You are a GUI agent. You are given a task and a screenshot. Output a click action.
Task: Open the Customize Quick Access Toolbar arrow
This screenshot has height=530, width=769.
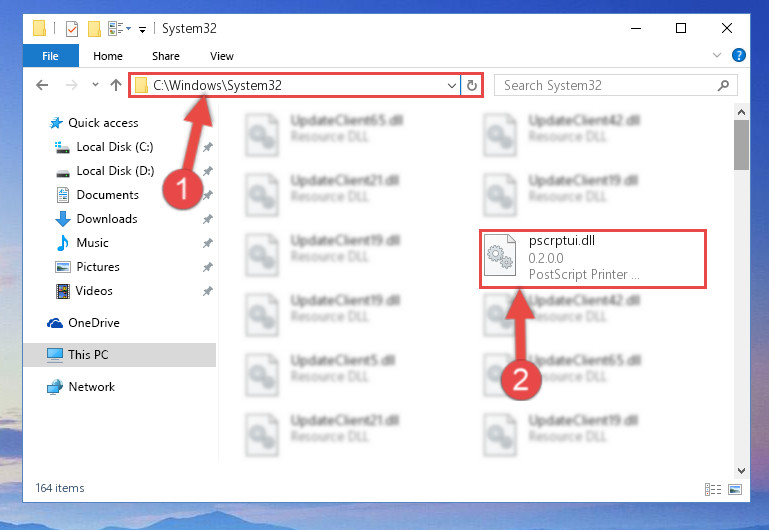pyautogui.click(x=142, y=30)
